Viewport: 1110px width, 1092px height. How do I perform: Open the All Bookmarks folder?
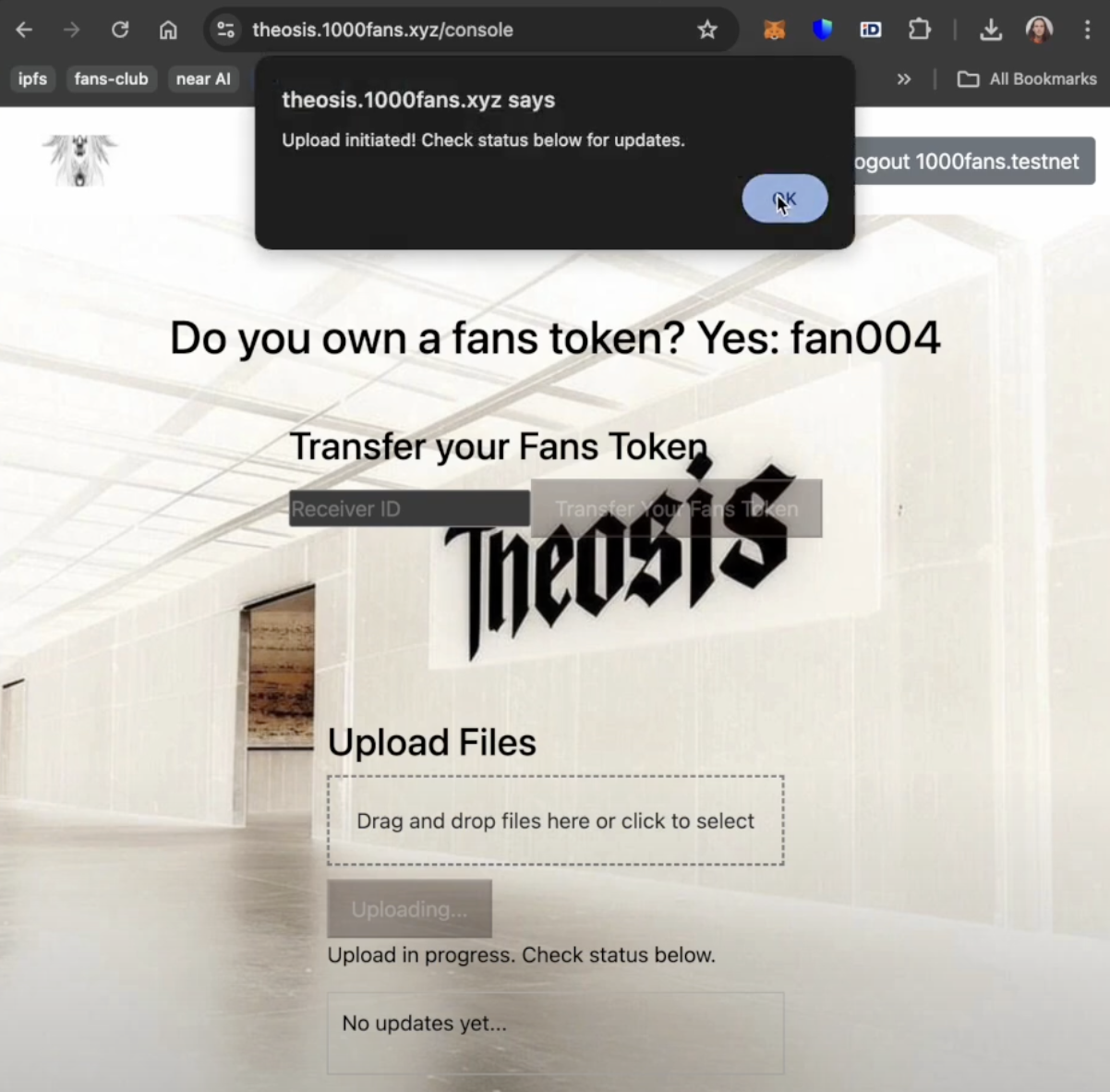click(x=1027, y=79)
